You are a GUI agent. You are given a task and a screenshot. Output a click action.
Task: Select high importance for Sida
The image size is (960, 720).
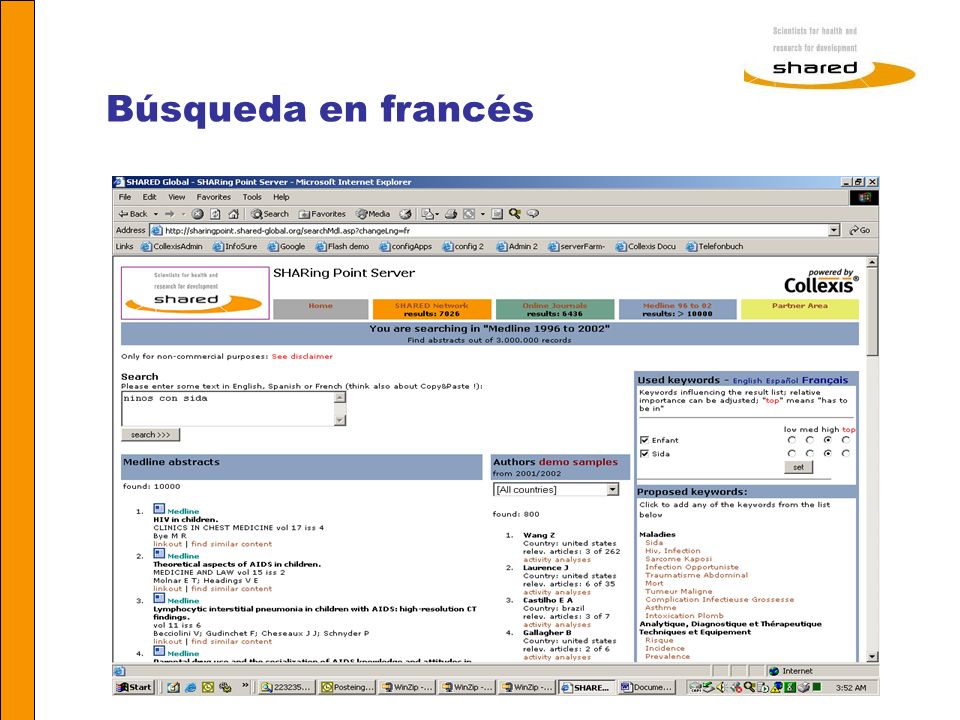pyautogui.click(x=828, y=454)
